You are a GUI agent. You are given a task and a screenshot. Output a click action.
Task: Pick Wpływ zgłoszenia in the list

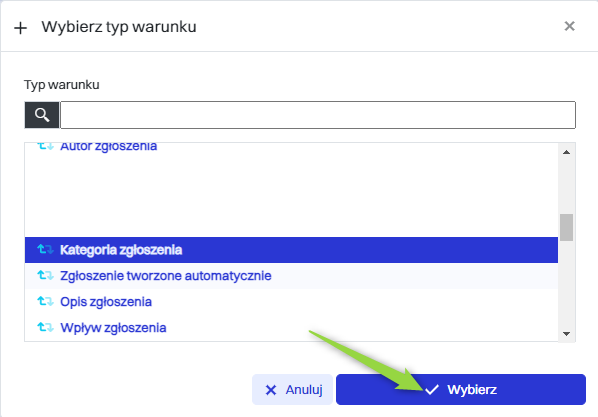tap(291, 328)
